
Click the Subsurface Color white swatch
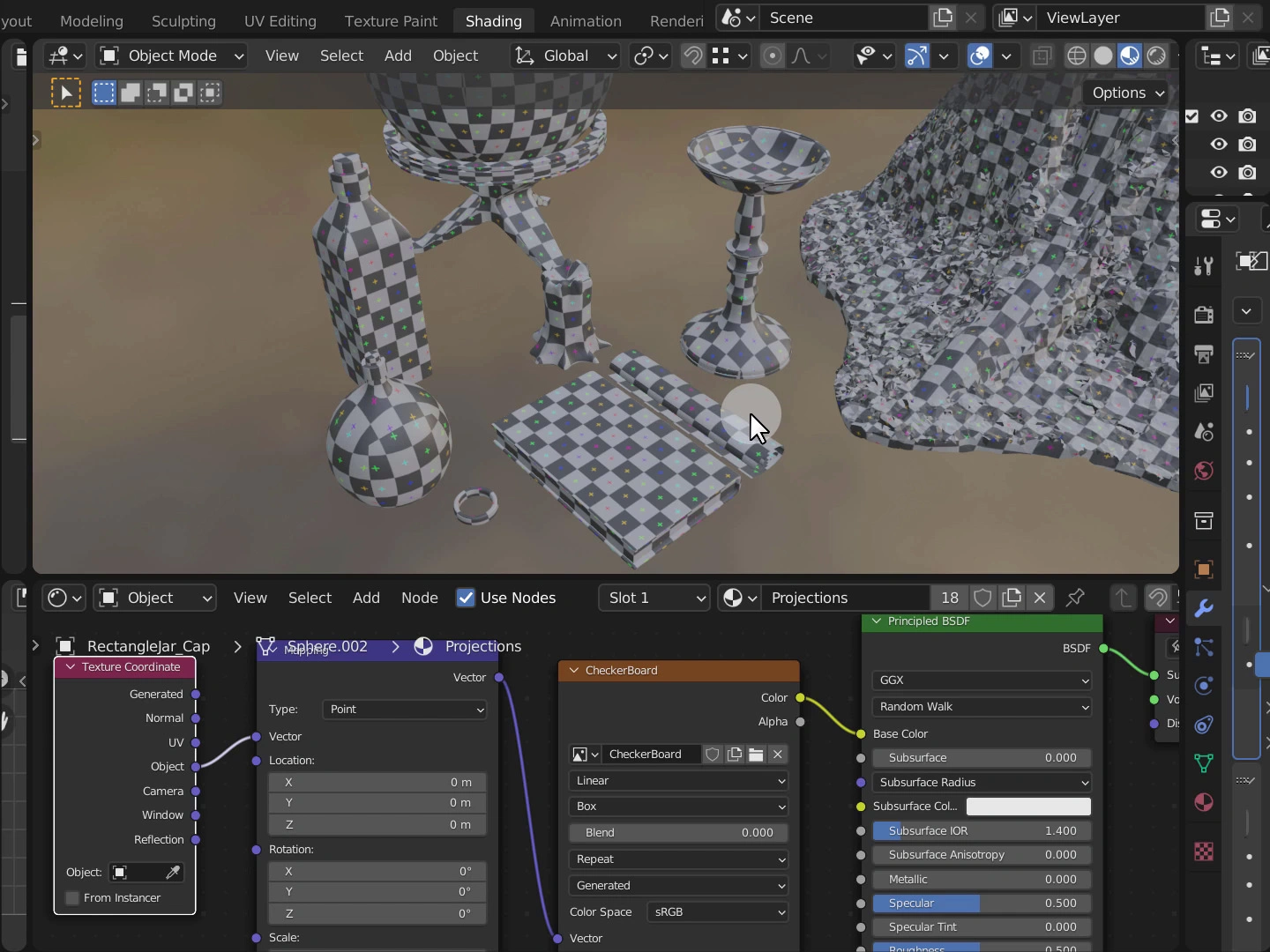[x=1028, y=807]
